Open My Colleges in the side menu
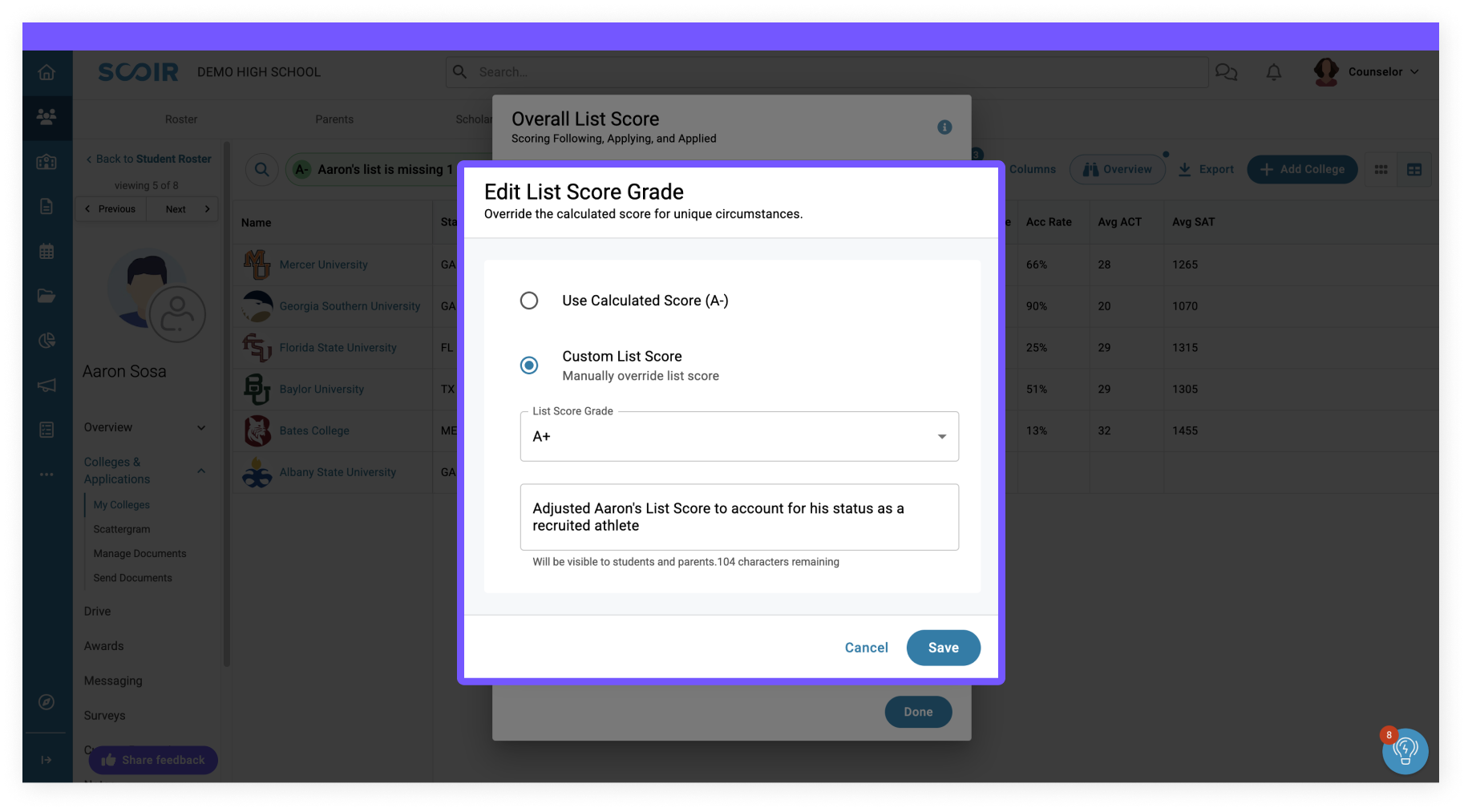This screenshot has height=812, width=1468. (122, 505)
